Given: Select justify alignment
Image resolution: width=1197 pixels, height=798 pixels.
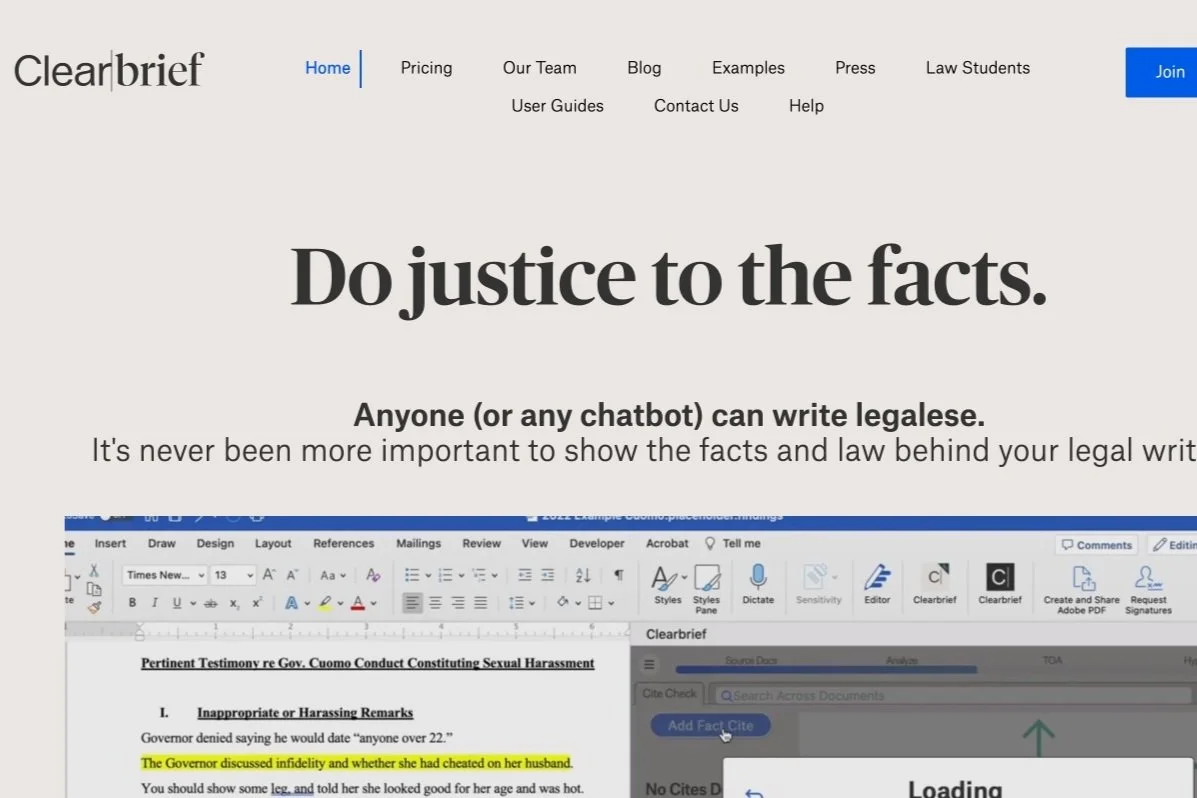Looking at the screenshot, I should point(480,603).
